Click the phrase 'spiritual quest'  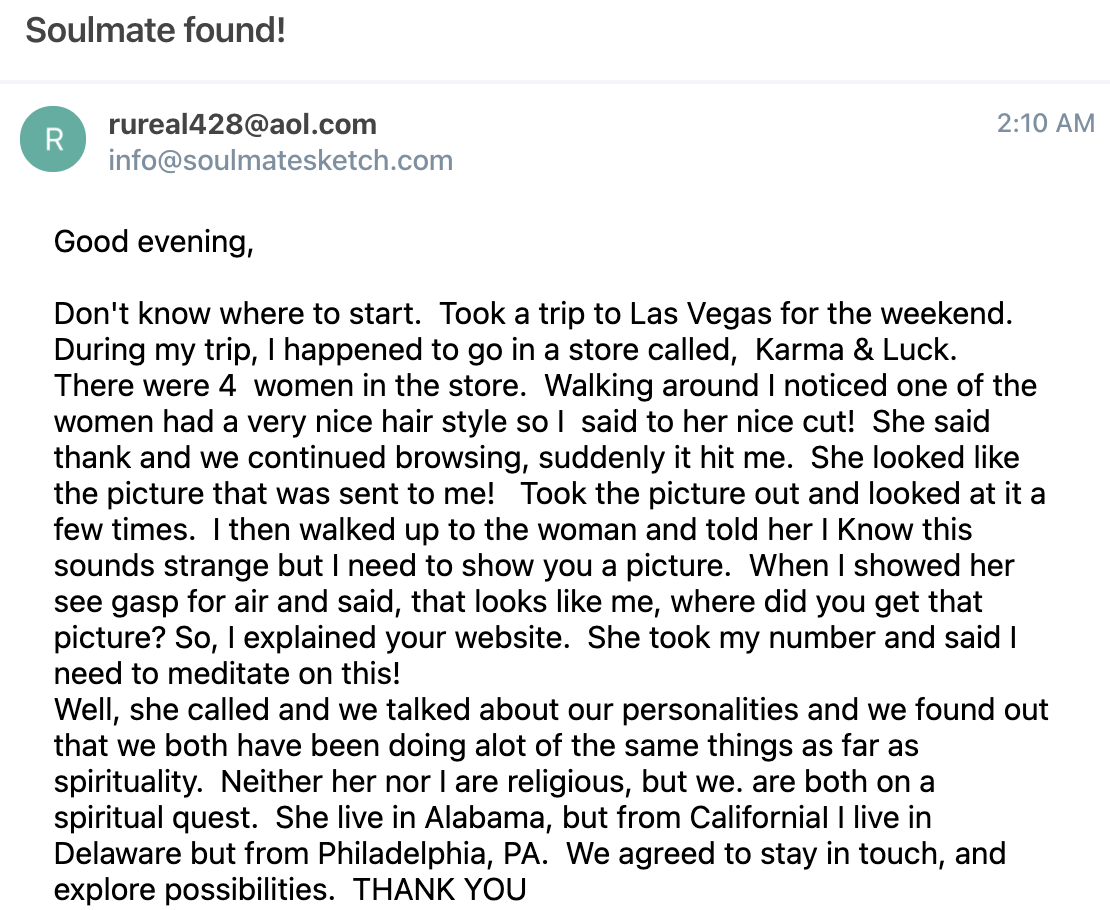pyautogui.click(x=154, y=818)
